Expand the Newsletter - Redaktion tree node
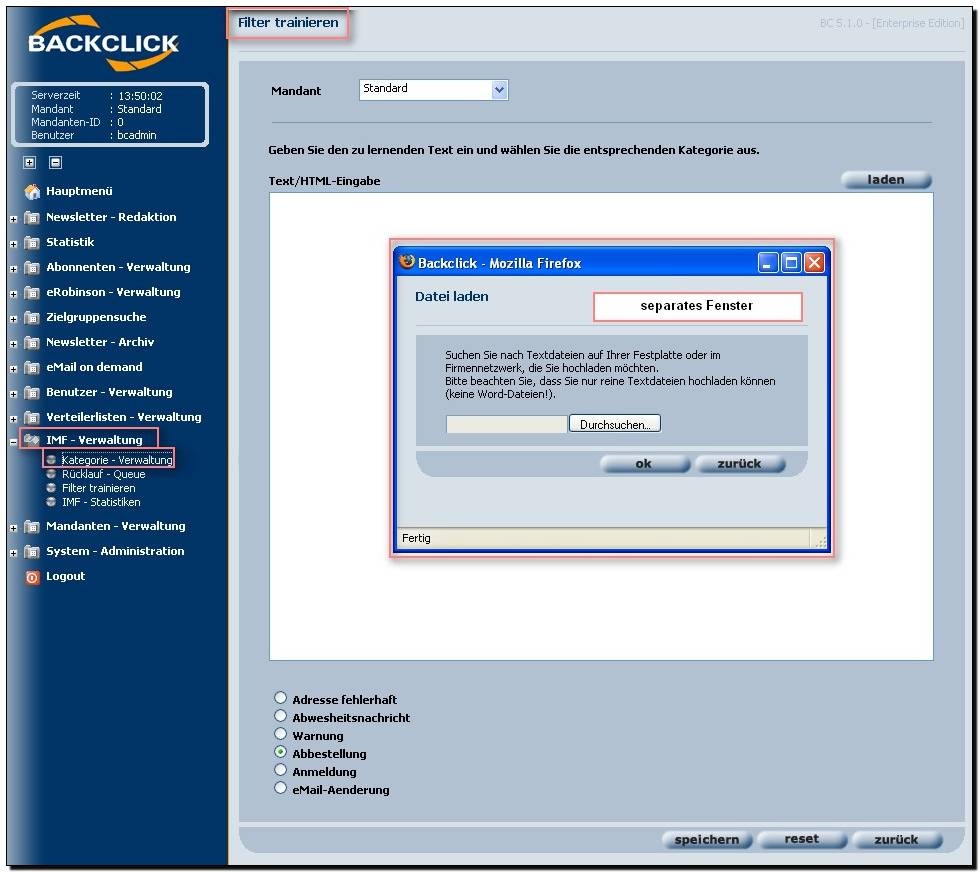Screen dimensions: 980x873 [x=13, y=218]
